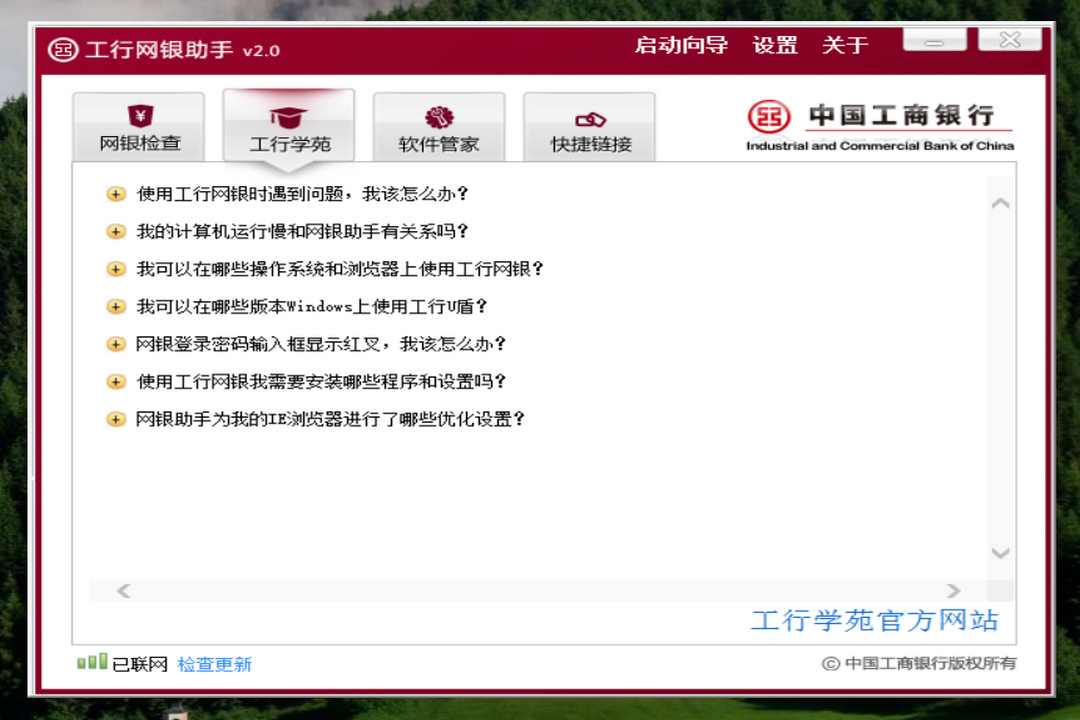Click the ICBC logo icon in the title bar

tap(62, 45)
